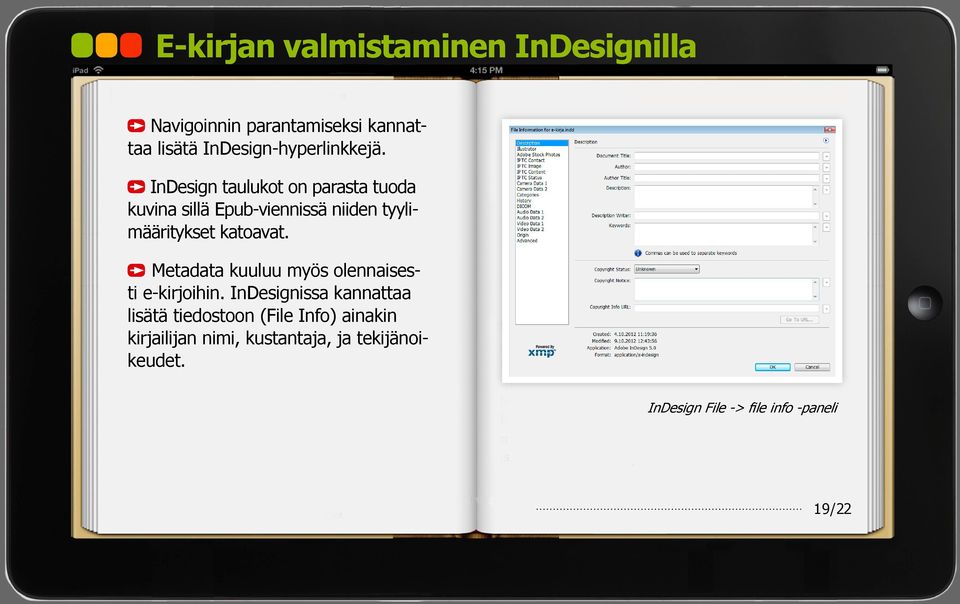This screenshot has height=604, width=960.
Task: Click the red arrow bullet before Navigoinnin
Action: tap(136, 126)
